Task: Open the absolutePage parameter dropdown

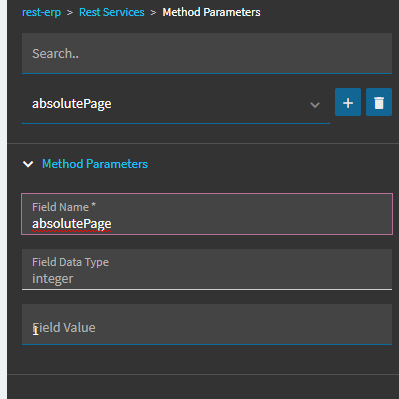Action: pyautogui.click(x=176, y=104)
